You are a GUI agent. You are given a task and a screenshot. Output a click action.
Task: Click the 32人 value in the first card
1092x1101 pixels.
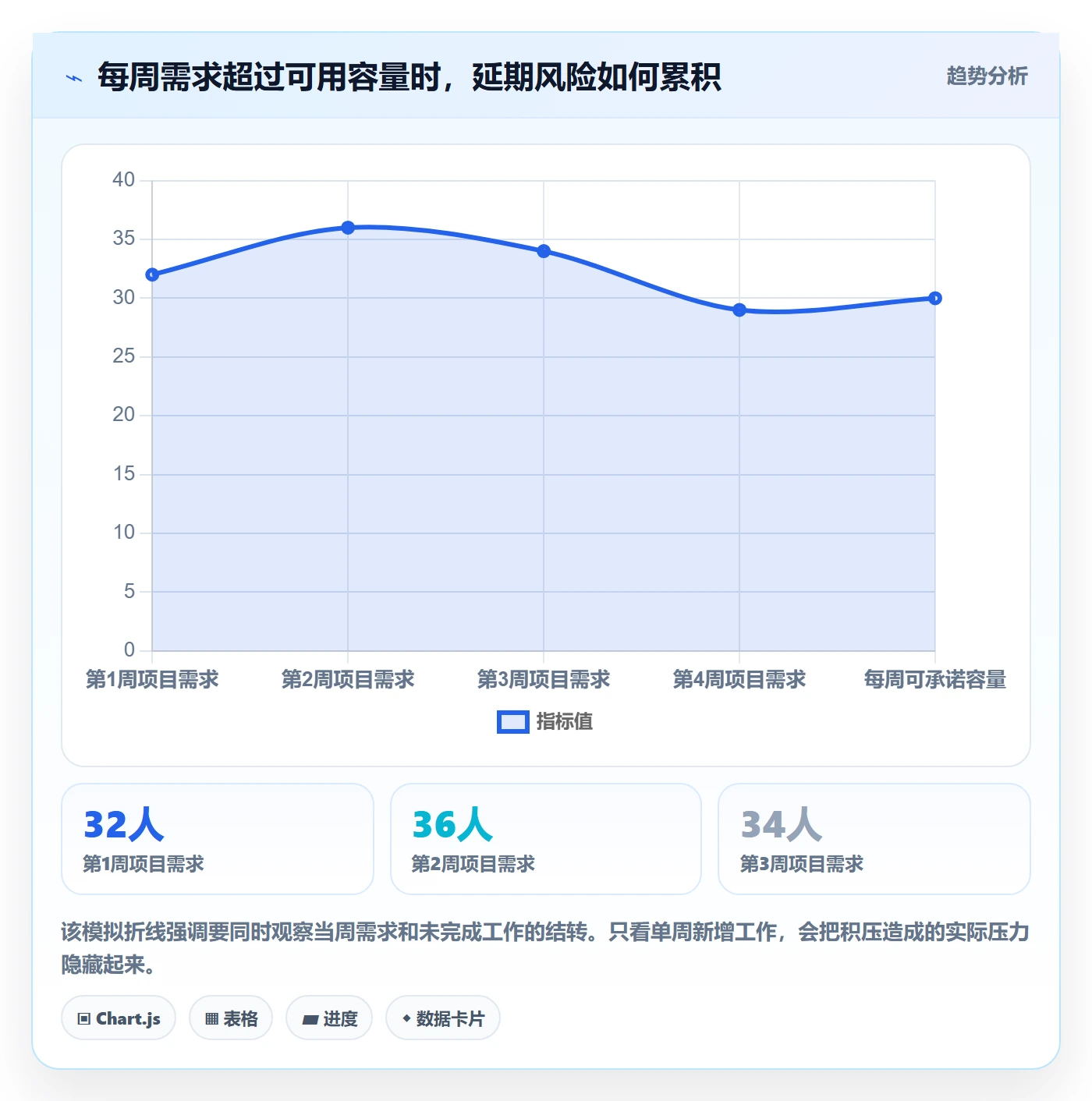coord(124,825)
